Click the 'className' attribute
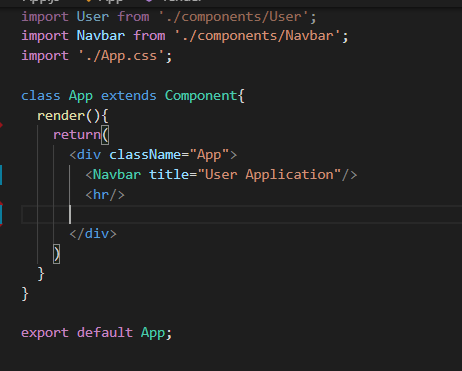This screenshot has height=371, width=462. click(145, 155)
